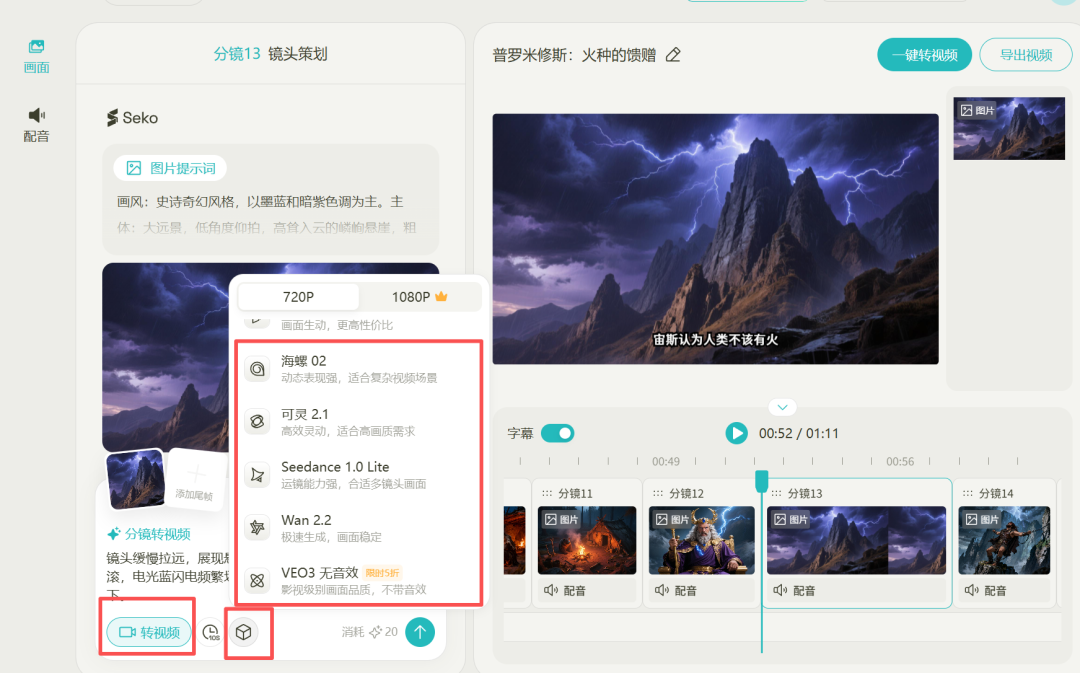
Task: Select the 分镜14 clip
Action: click(x=1004, y=540)
